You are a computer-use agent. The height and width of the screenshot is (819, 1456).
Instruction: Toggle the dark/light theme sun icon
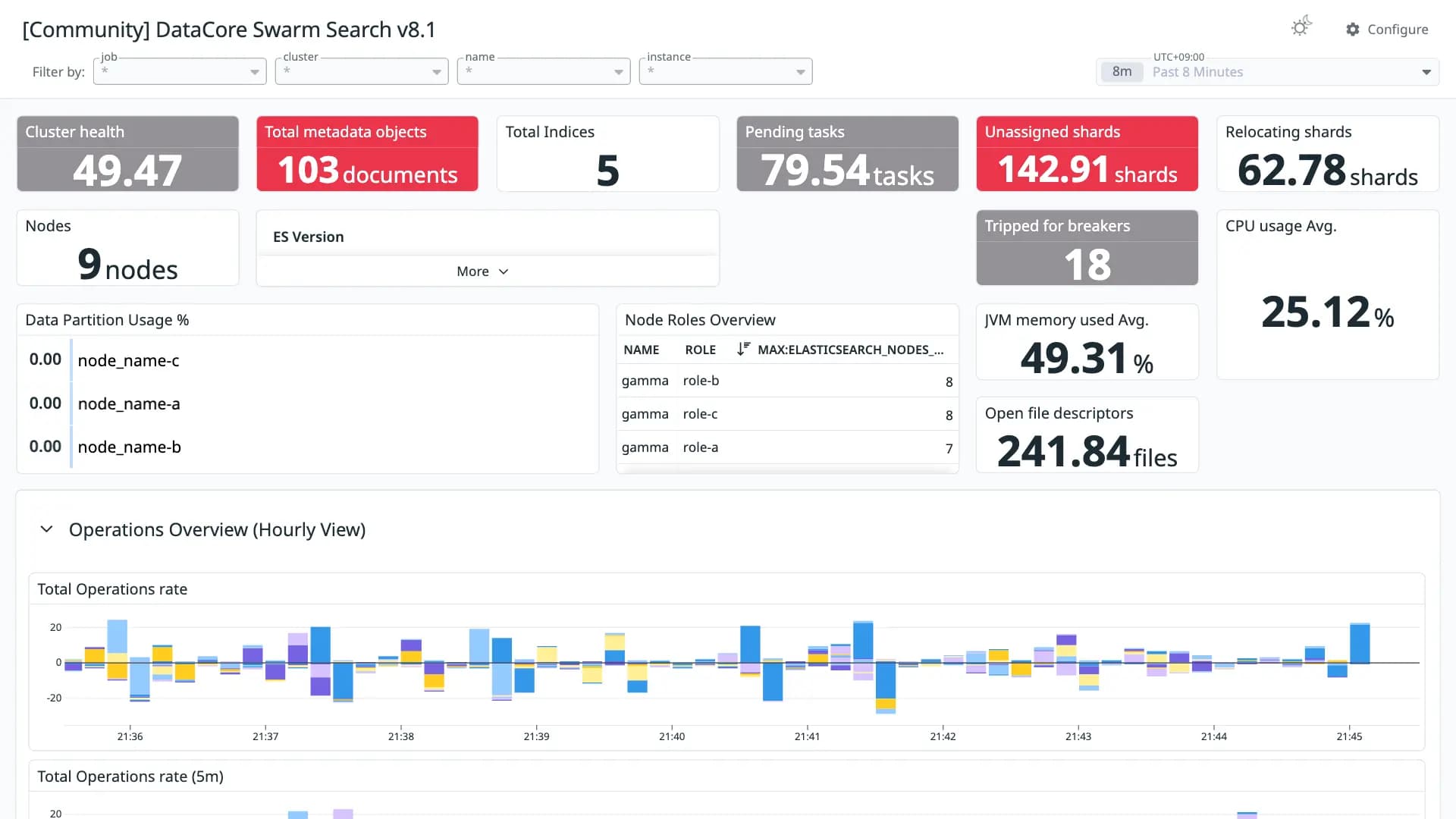(x=1301, y=27)
